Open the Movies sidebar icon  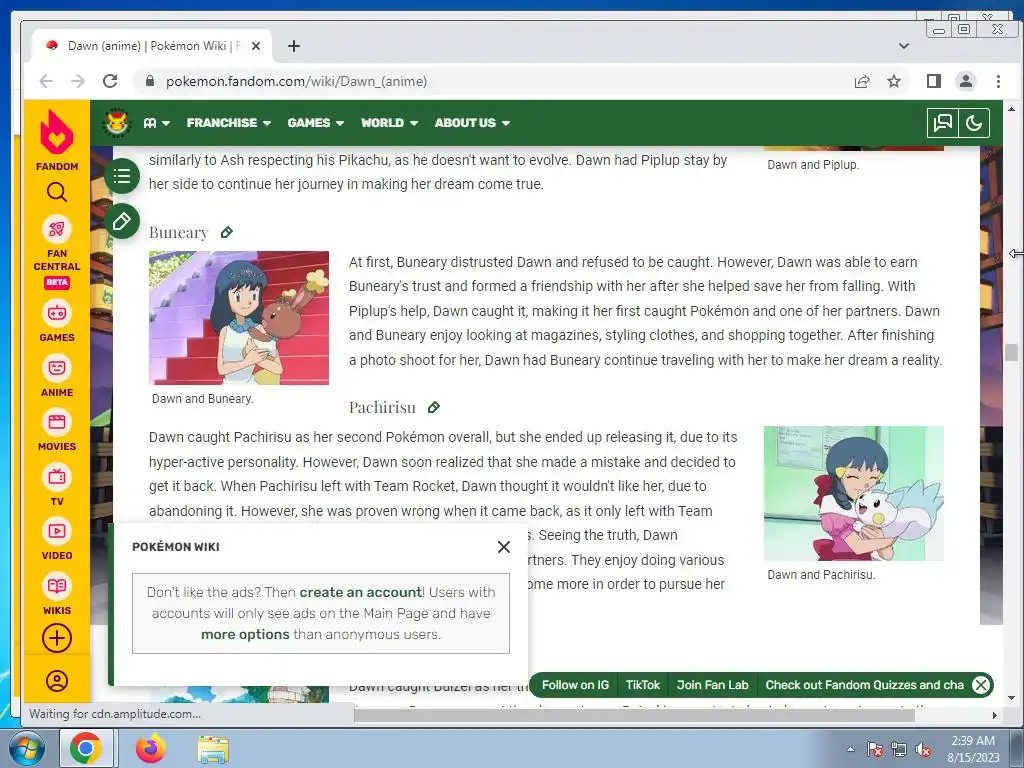point(57,422)
